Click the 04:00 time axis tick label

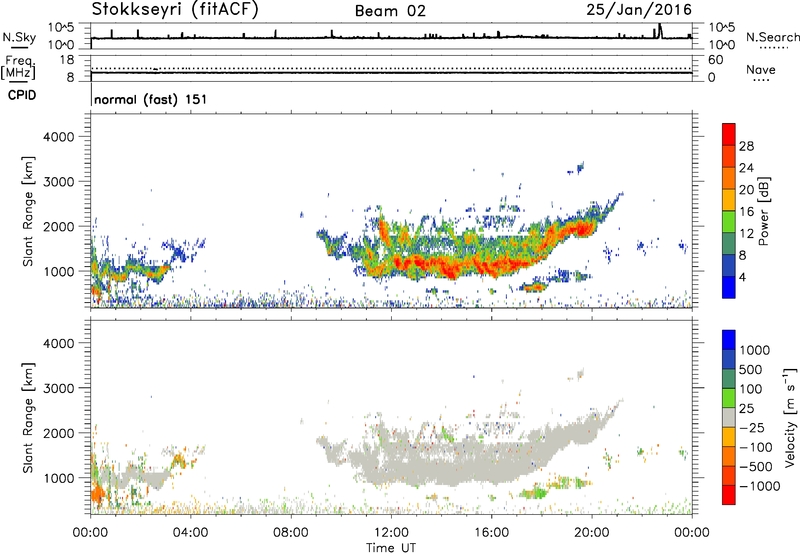[191, 533]
